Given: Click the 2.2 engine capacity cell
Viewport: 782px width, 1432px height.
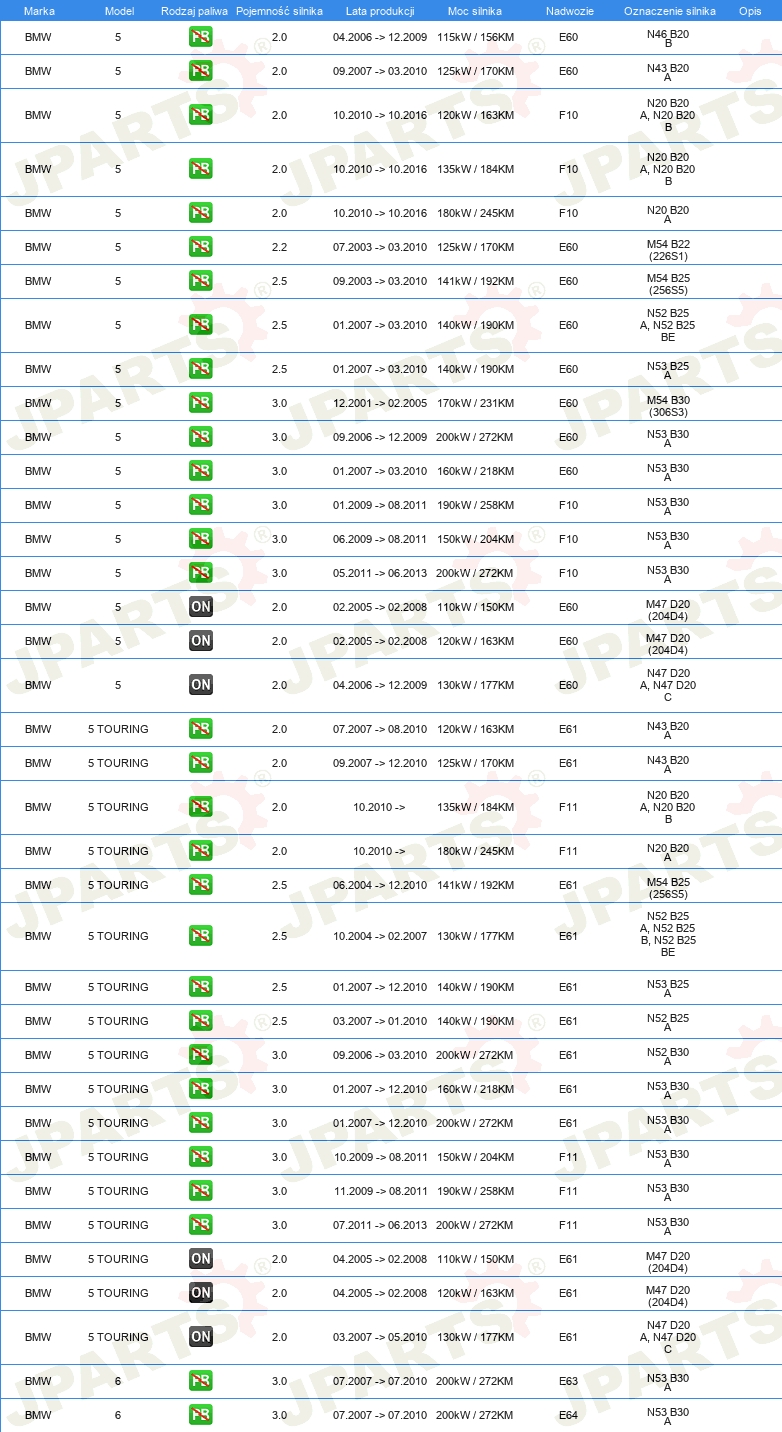Looking at the screenshot, I should 279,247.
